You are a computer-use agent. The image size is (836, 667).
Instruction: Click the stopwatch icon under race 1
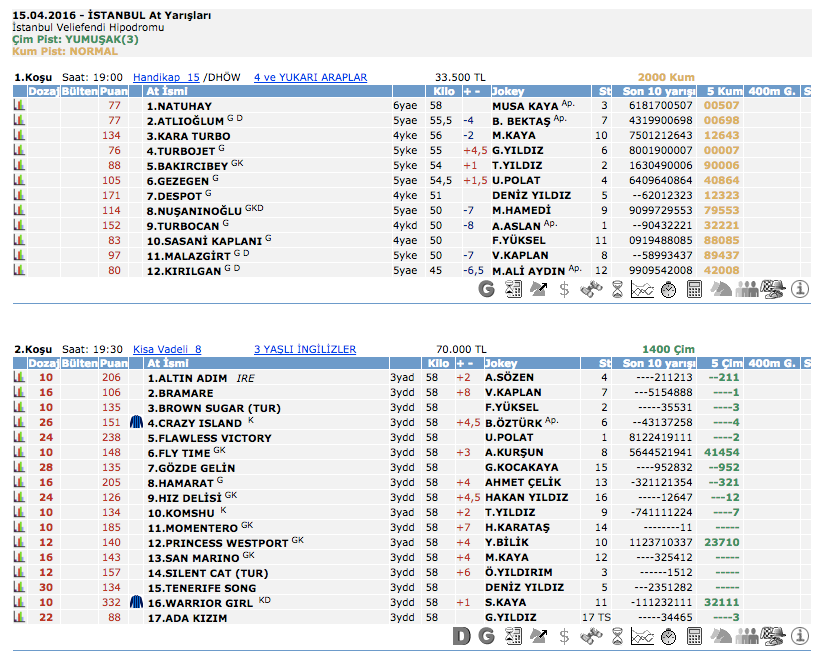pyautogui.click(x=669, y=289)
